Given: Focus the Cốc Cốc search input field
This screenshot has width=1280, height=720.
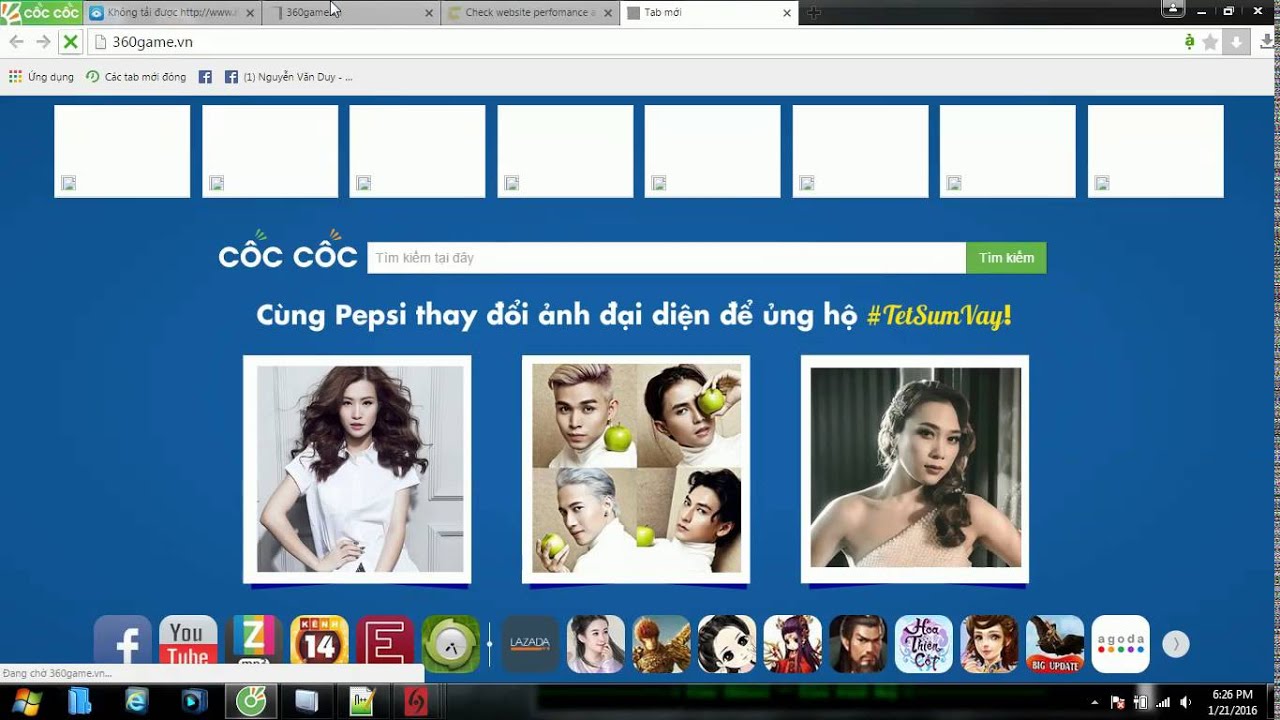Looking at the screenshot, I should pos(666,258).
